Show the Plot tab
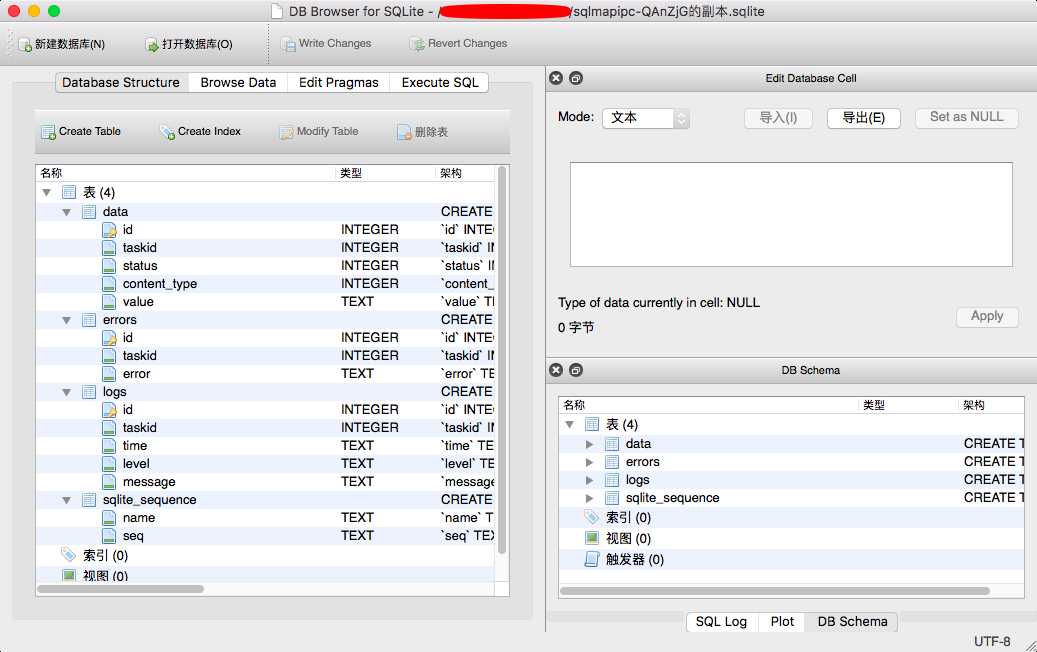1037x652 pixels. [x=782, y=622]
